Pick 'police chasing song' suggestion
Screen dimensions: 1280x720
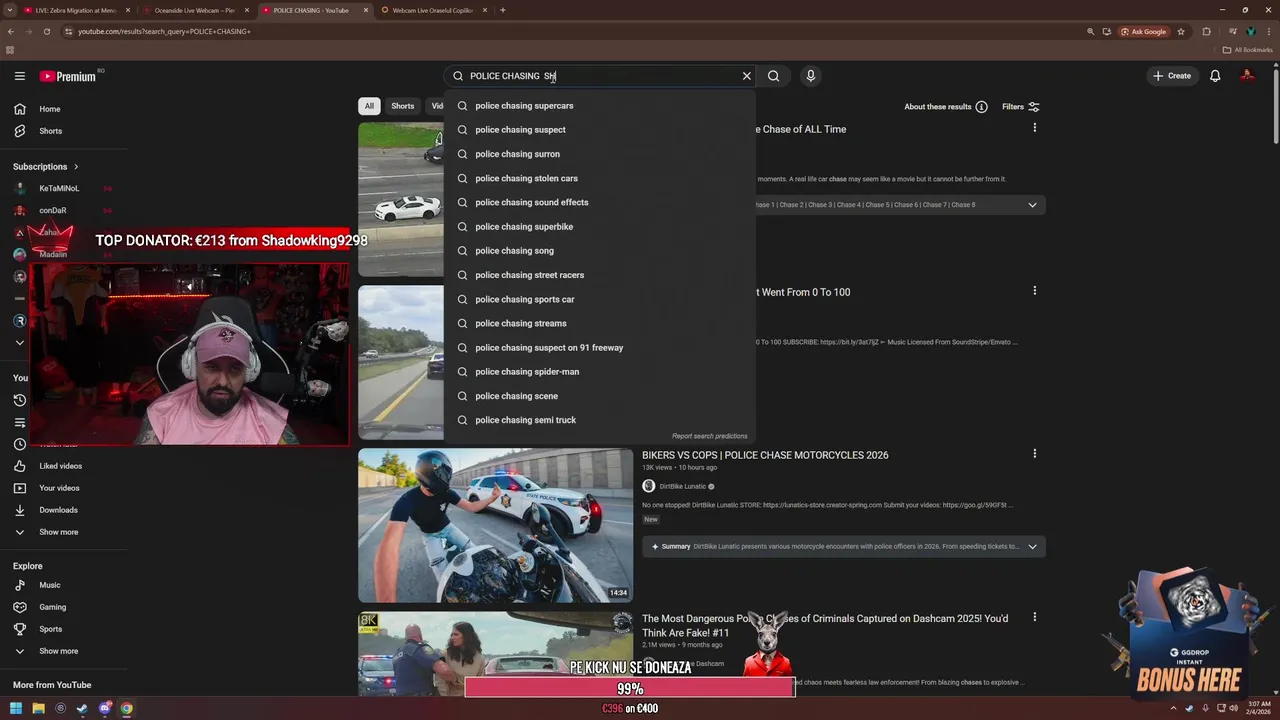[x=599, y=251]
